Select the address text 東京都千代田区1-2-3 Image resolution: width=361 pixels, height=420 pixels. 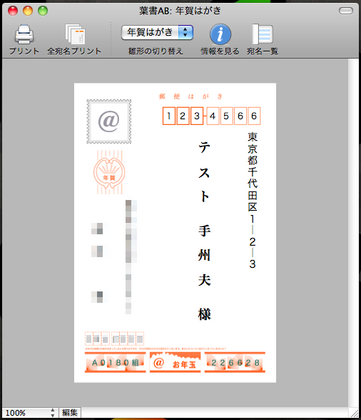click(x=253, y=201)
